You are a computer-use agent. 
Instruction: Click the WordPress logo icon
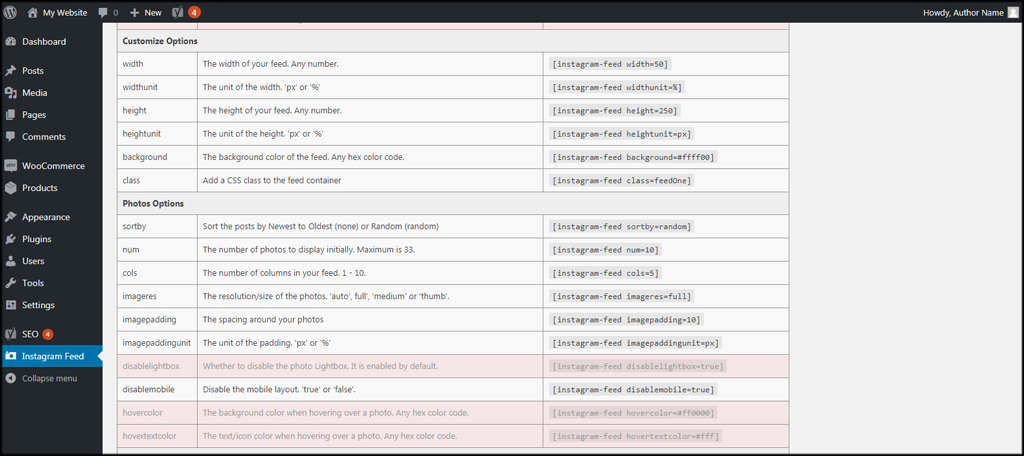coord(10,12)
